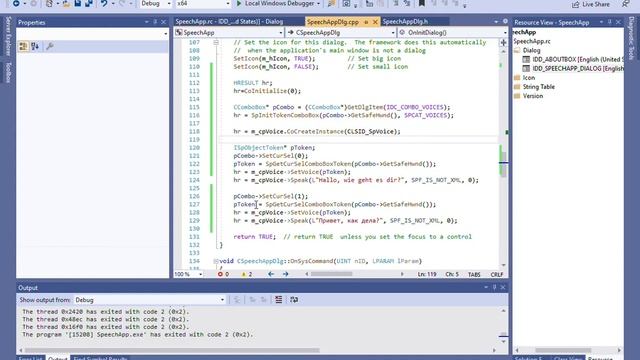
Task: Click the Open File folder icon
Action: pos(66,4)
